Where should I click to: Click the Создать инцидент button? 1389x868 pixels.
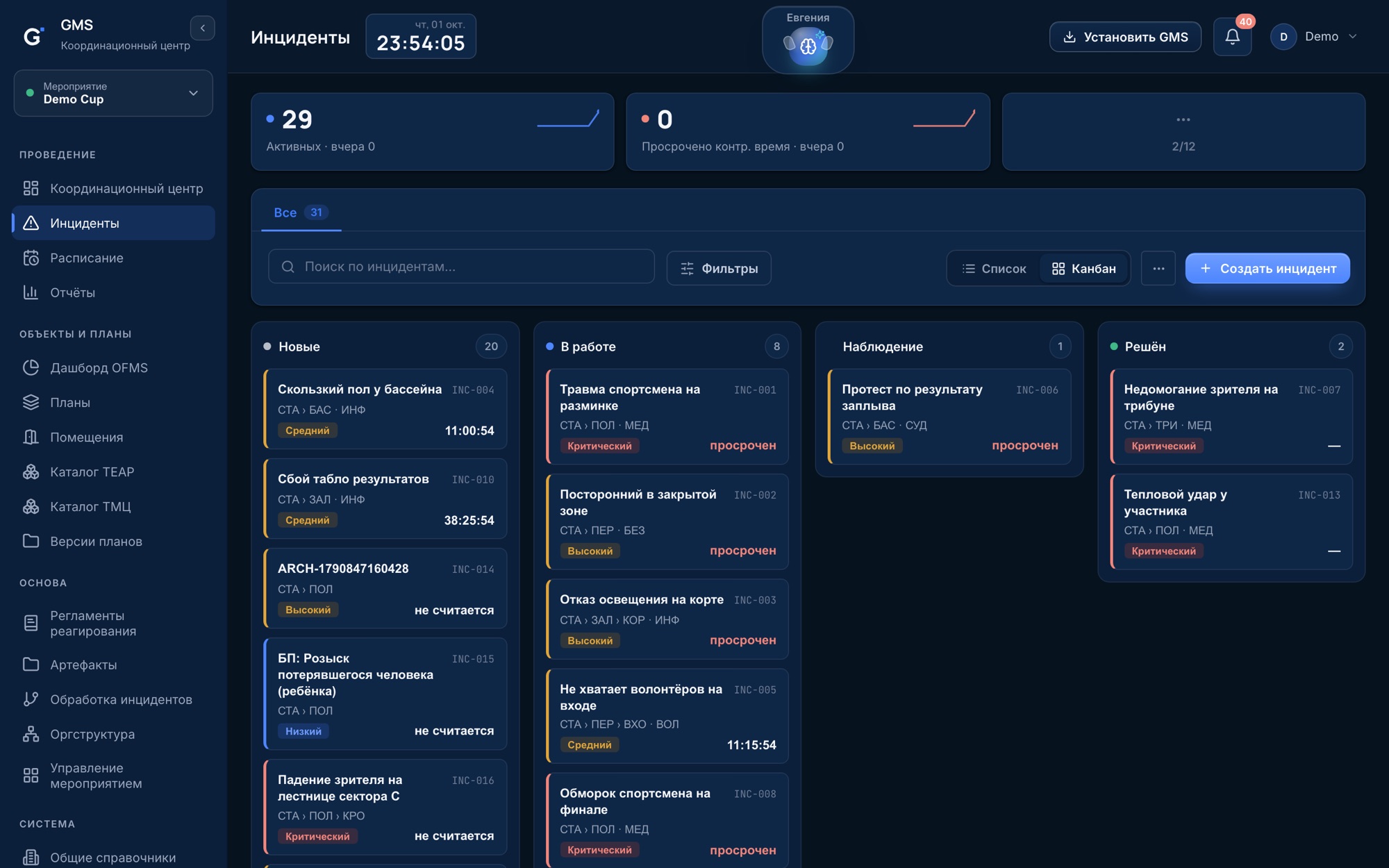pos(1267,269)
